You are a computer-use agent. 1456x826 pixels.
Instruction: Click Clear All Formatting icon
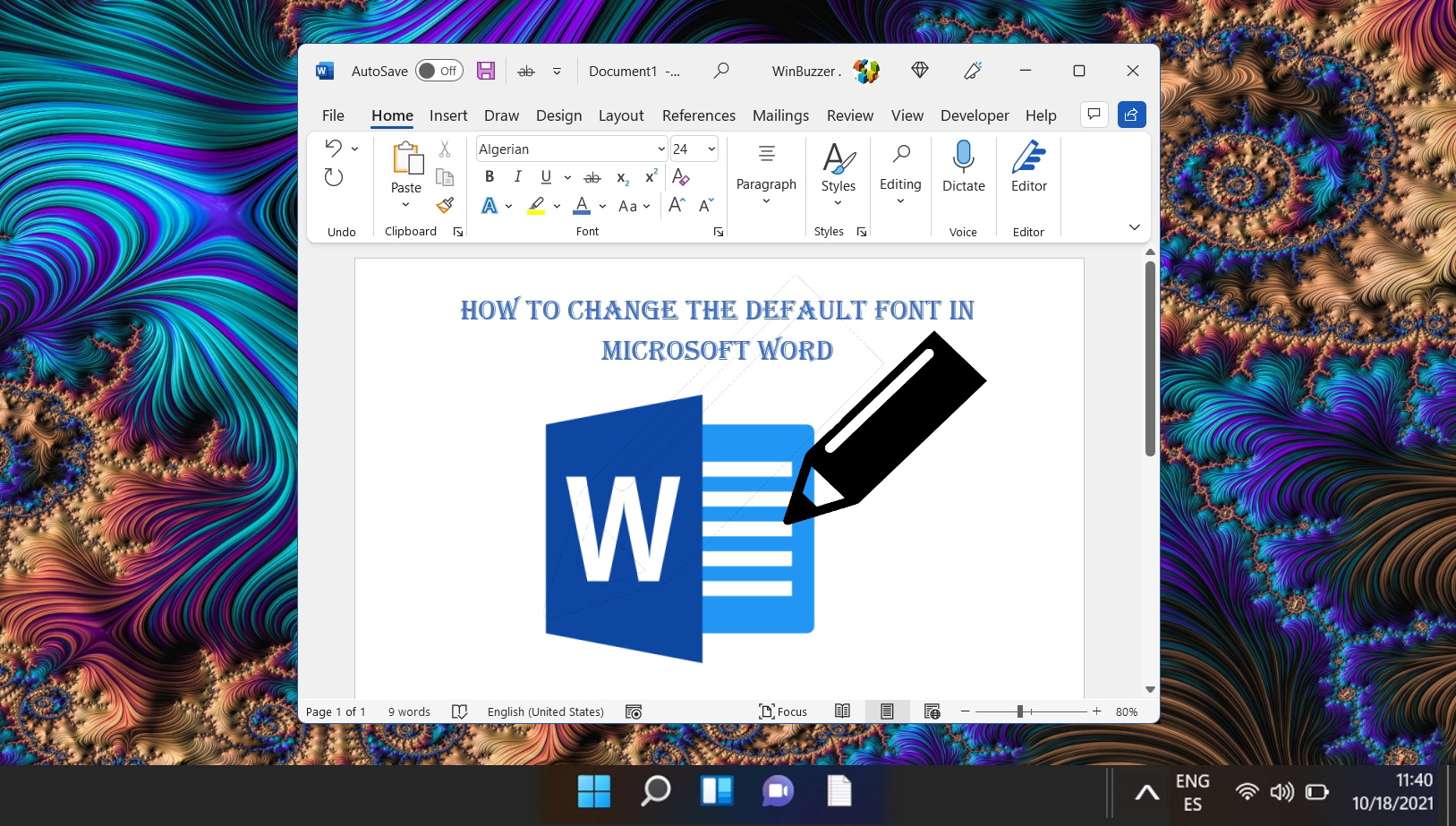[x=681, y=177]
